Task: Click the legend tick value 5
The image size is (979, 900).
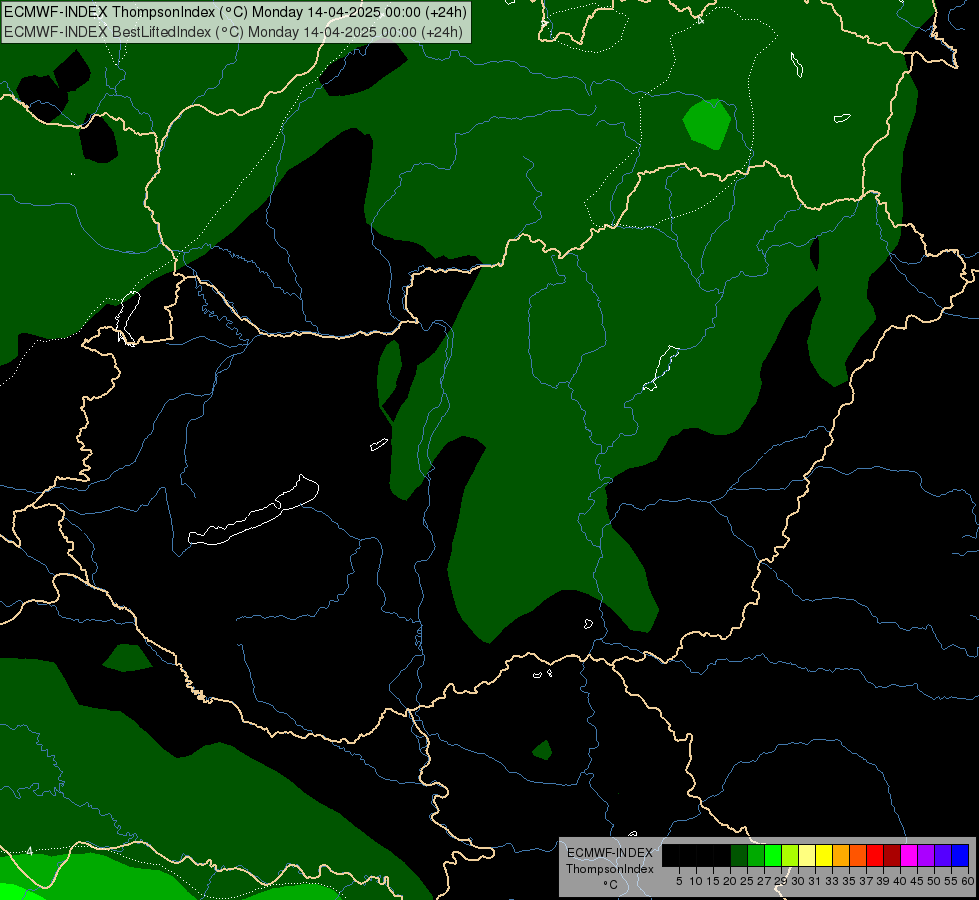Action: point(679,881)
